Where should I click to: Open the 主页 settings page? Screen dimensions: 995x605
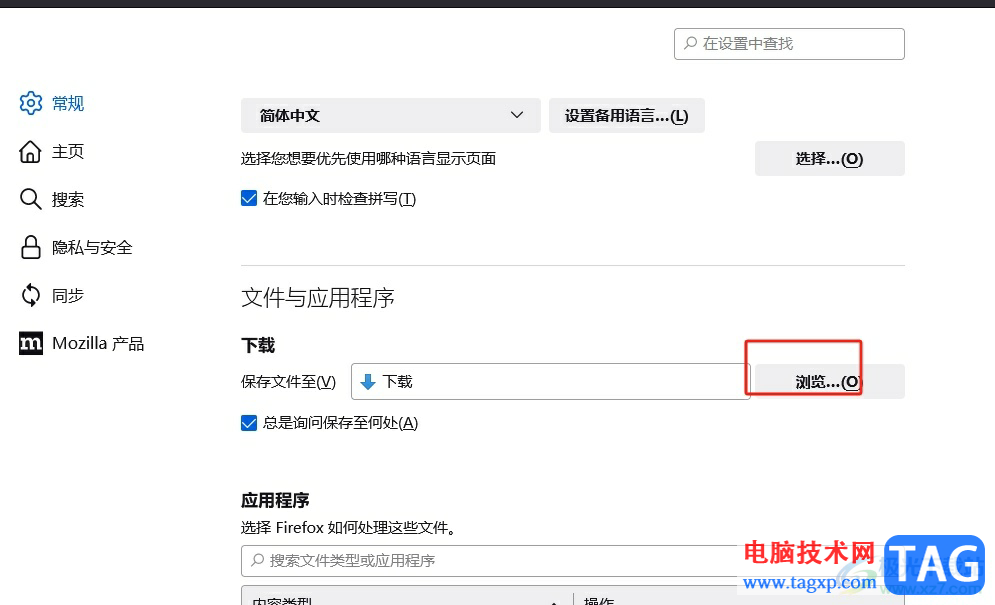64,151
